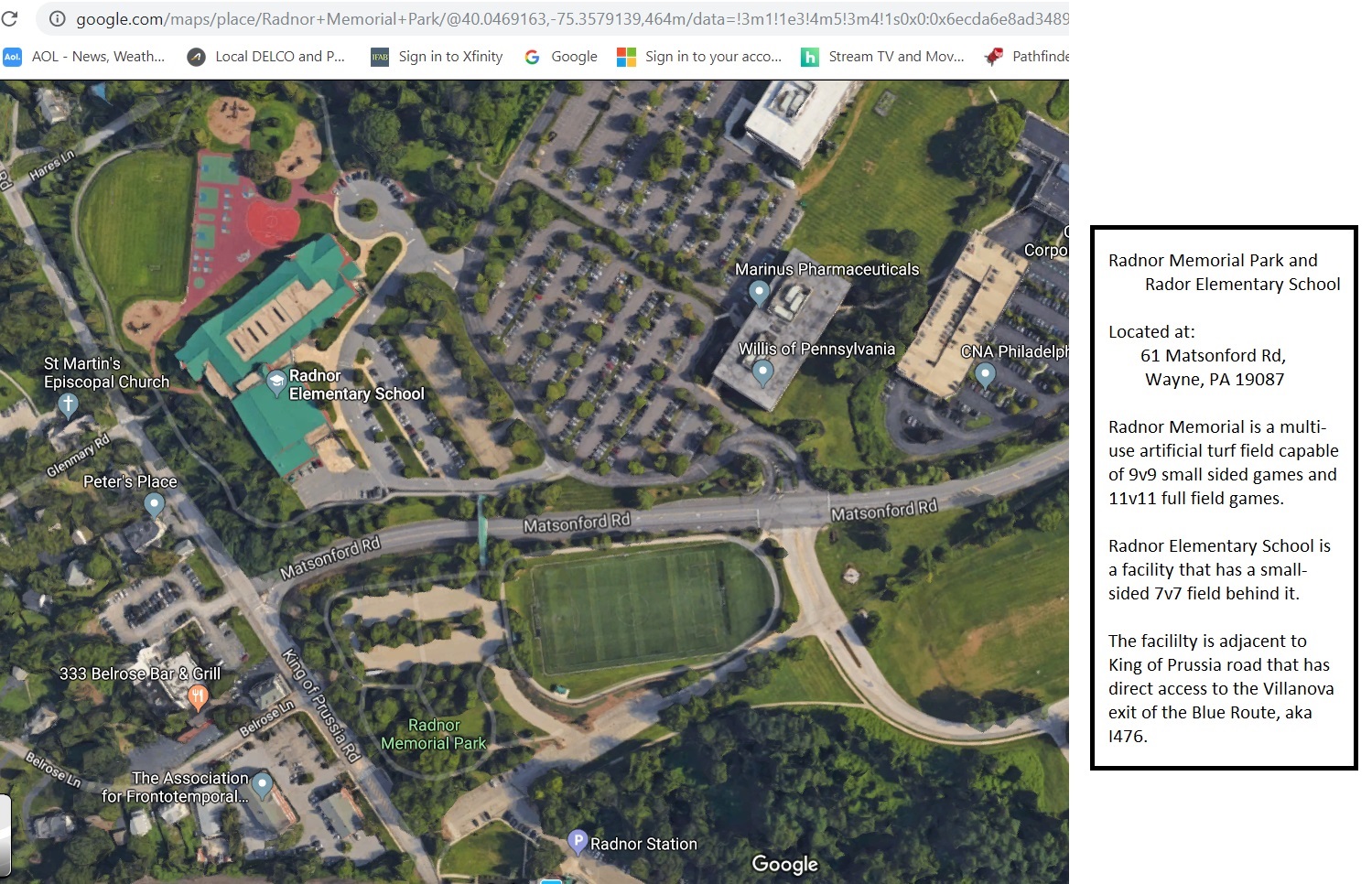Click Wayne, PA 19087 text line
This screenshot has width=1372, height=884.
[1215, 379]
